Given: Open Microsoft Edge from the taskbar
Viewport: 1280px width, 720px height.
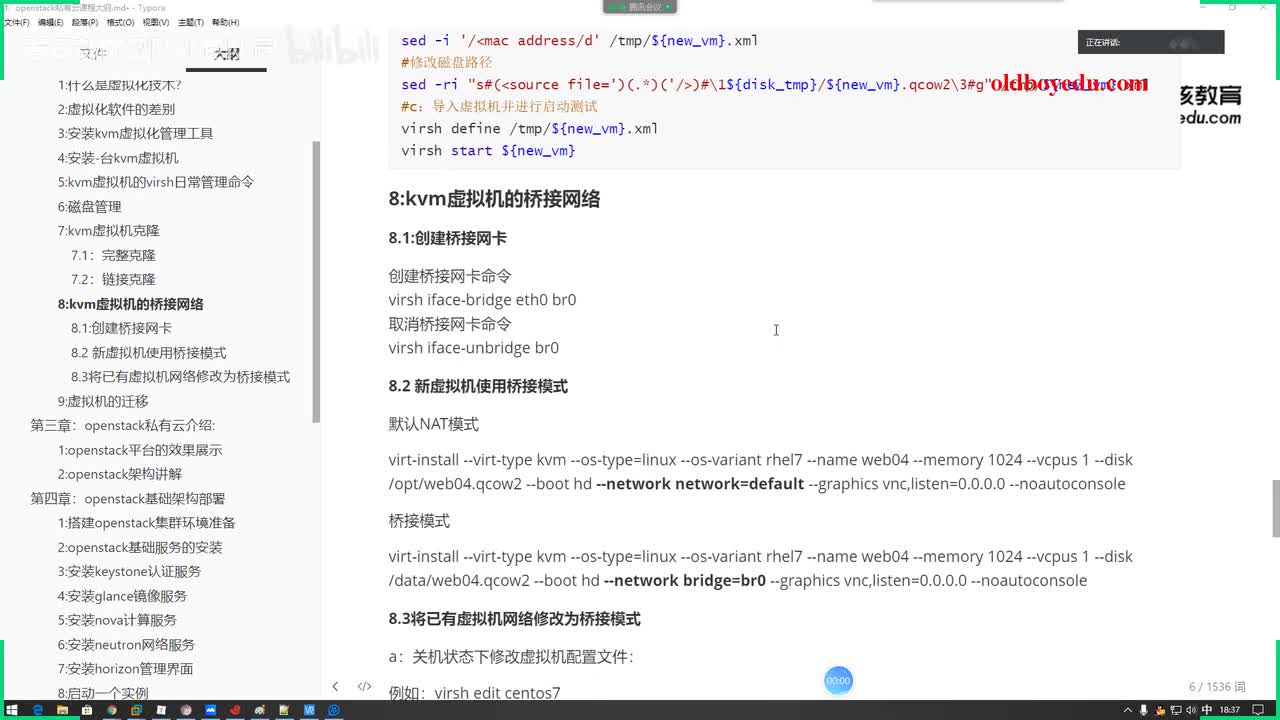Looking at the screenshot, I should pyautogui.click(x=38, y=710).
